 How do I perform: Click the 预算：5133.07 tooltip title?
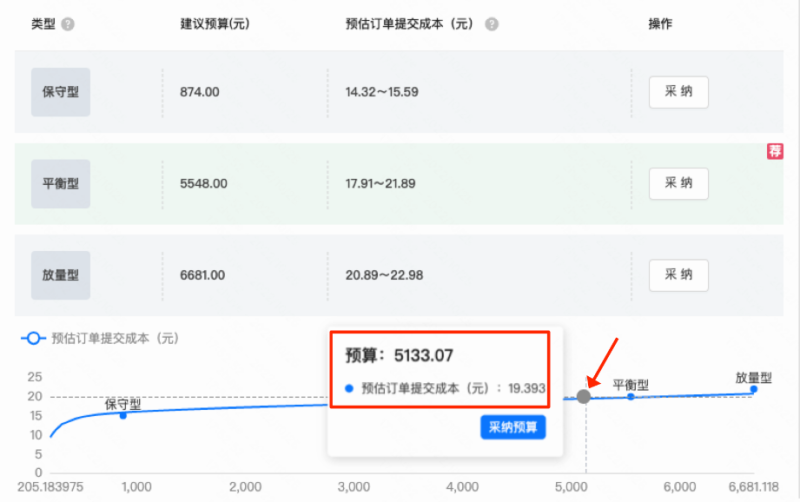pyautogui.click(x=399, y=355)
